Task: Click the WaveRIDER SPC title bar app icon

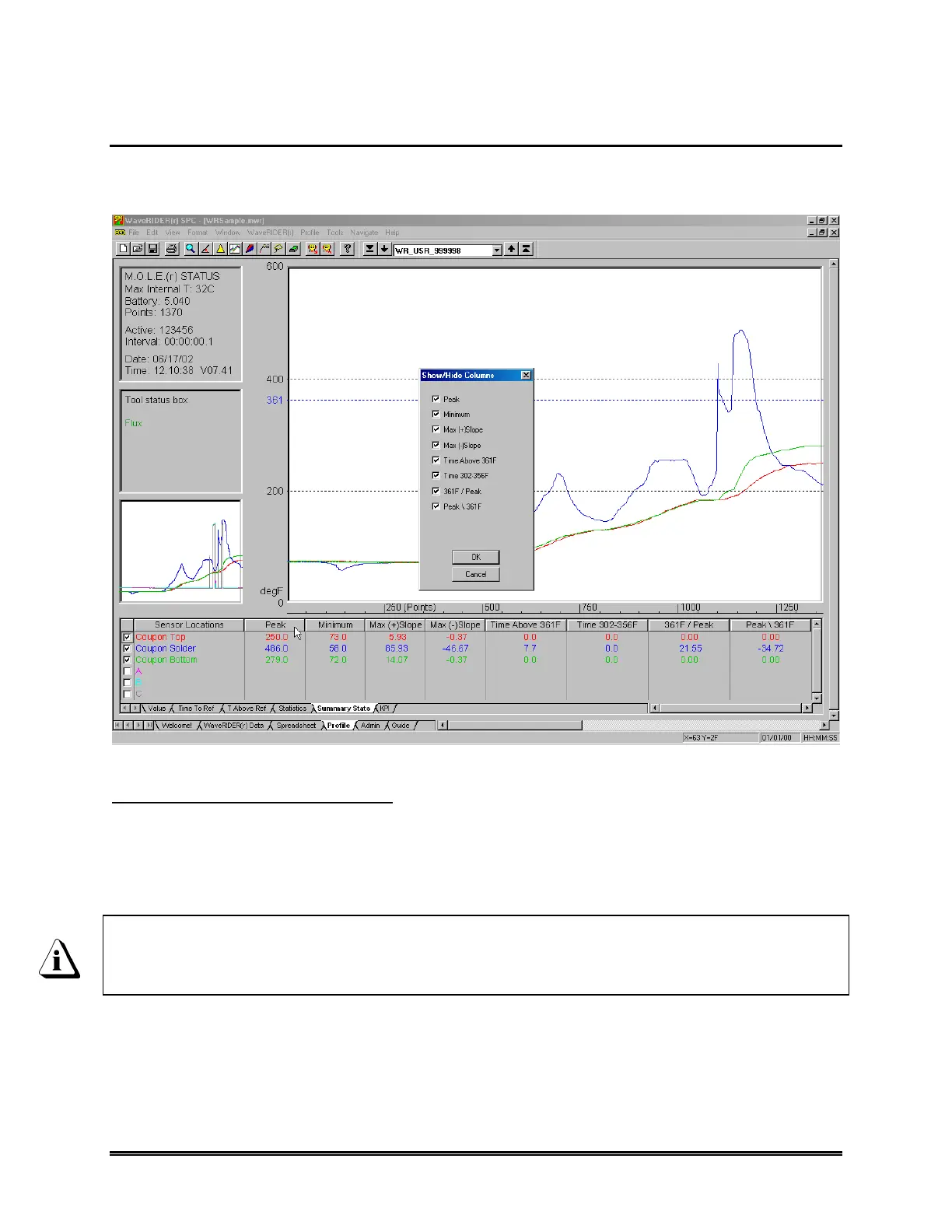Action: pos(119,221)
